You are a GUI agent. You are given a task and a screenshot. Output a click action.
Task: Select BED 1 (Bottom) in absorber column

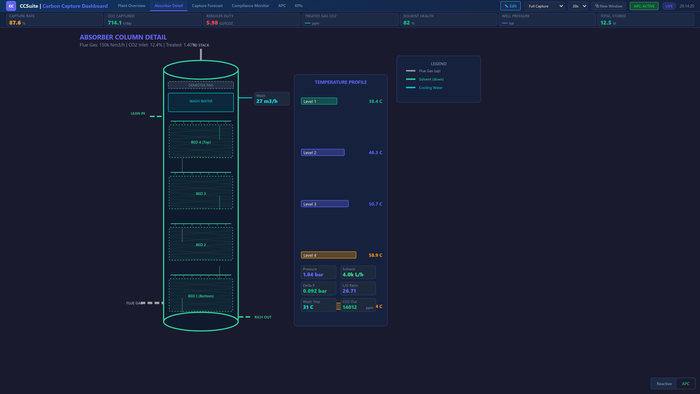[x=201, y=295]
